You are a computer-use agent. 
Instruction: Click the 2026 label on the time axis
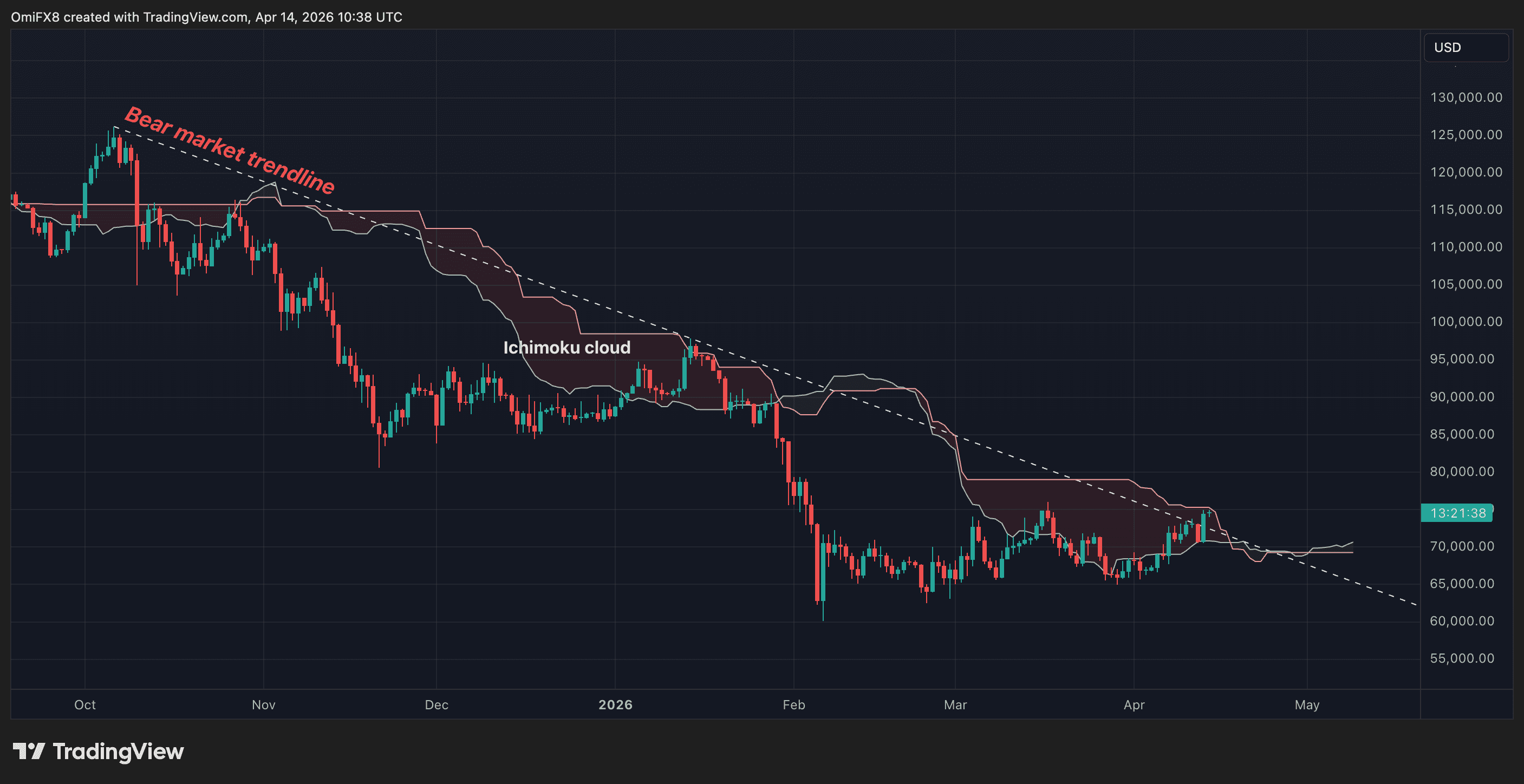pos(615,705)
